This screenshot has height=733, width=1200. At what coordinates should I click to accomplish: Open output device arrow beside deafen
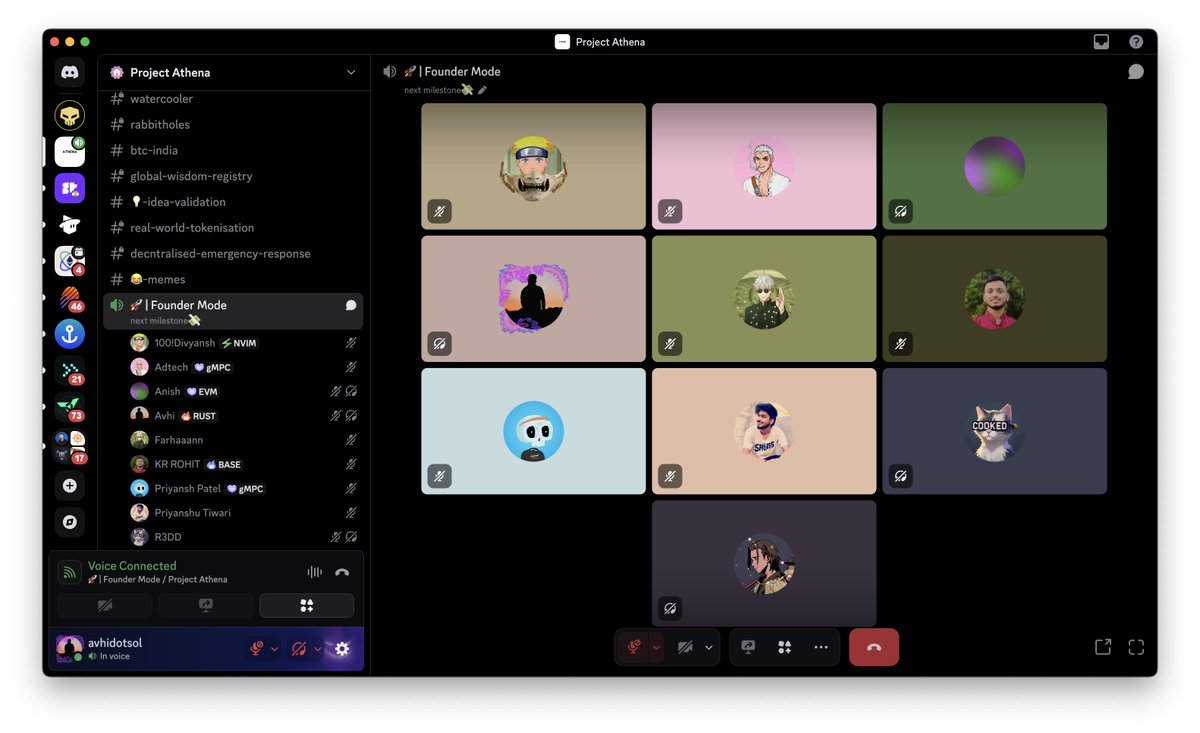(x=318, y=649)
